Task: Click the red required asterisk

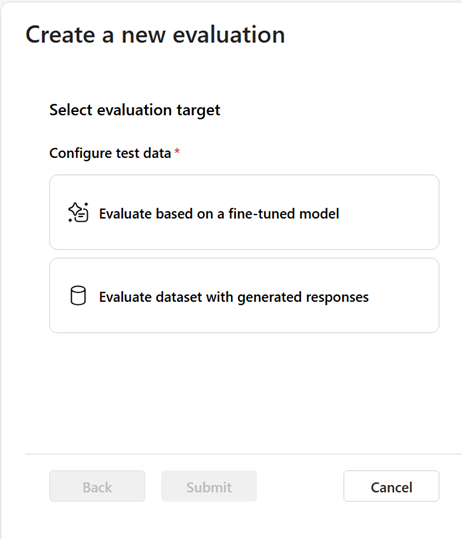Action: point(177,151)
